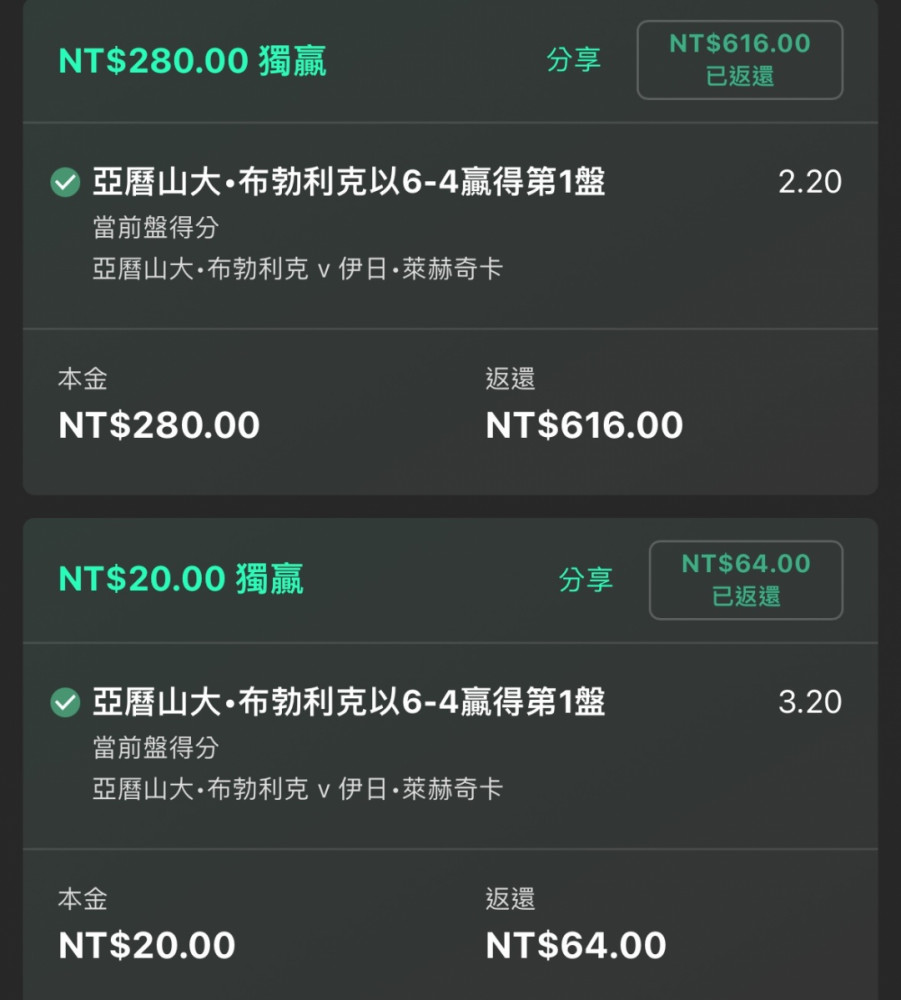The image size is (901, 1000).
Task: Open the NT$64.00 已返還 button
Action: 746,580
